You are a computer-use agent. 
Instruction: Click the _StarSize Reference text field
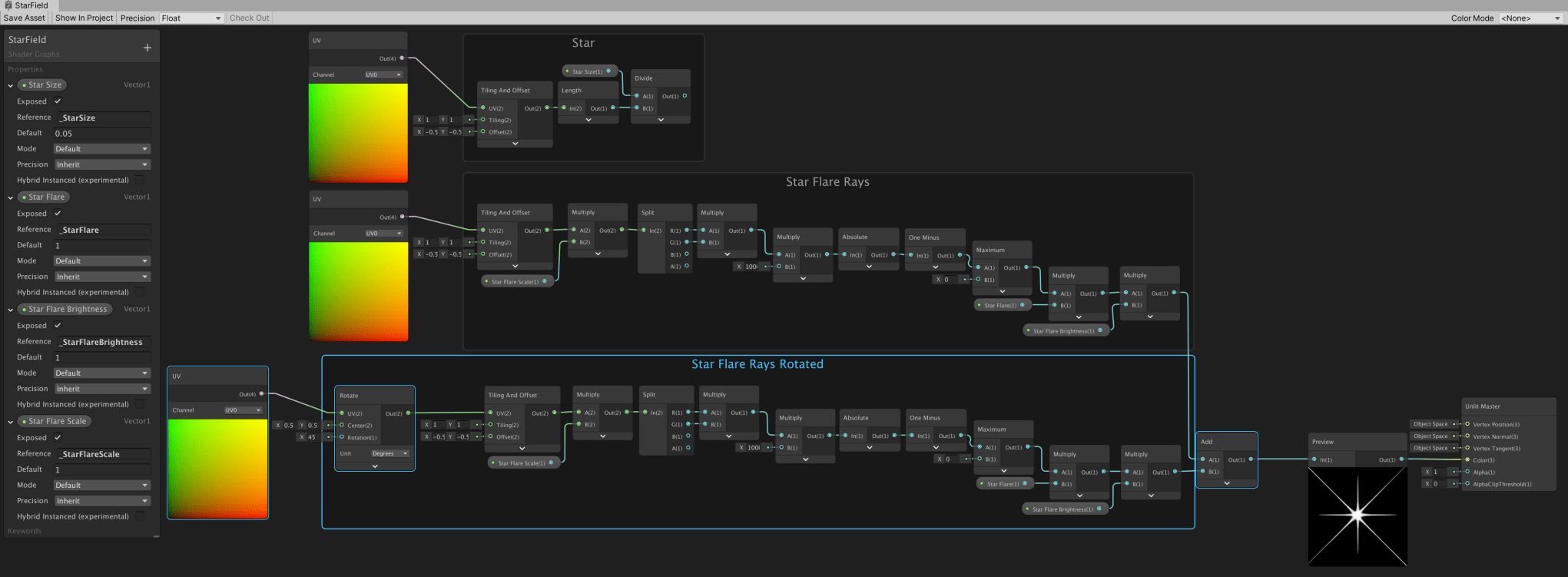tap(103, 118)
